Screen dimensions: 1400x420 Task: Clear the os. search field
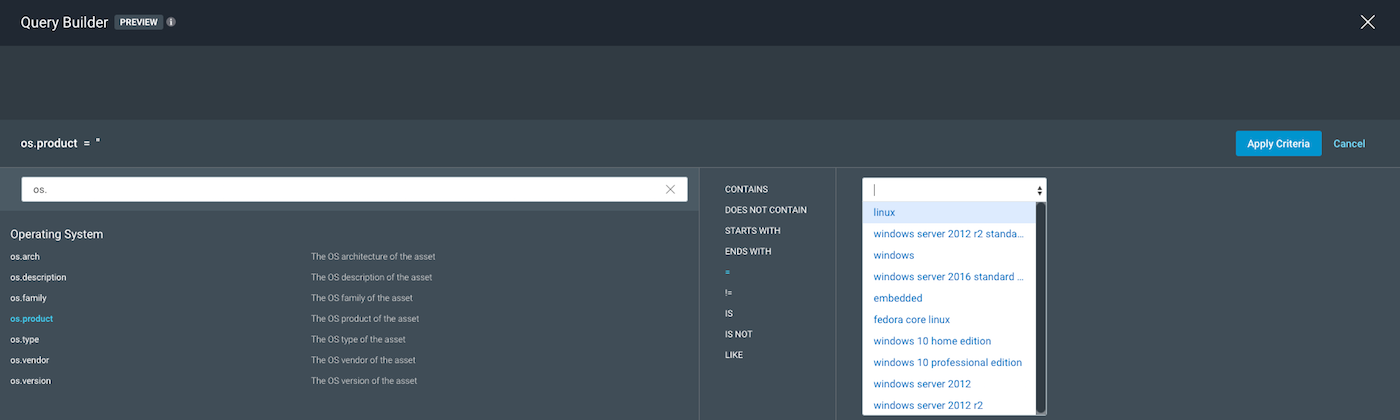[x=670, y=189]
